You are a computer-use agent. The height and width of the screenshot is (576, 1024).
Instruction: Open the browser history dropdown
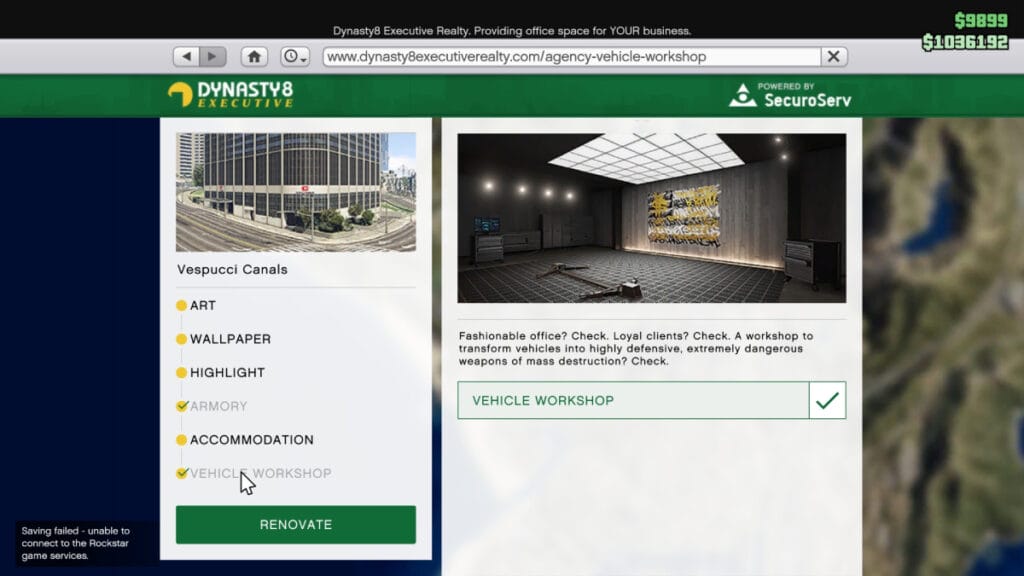294,57
